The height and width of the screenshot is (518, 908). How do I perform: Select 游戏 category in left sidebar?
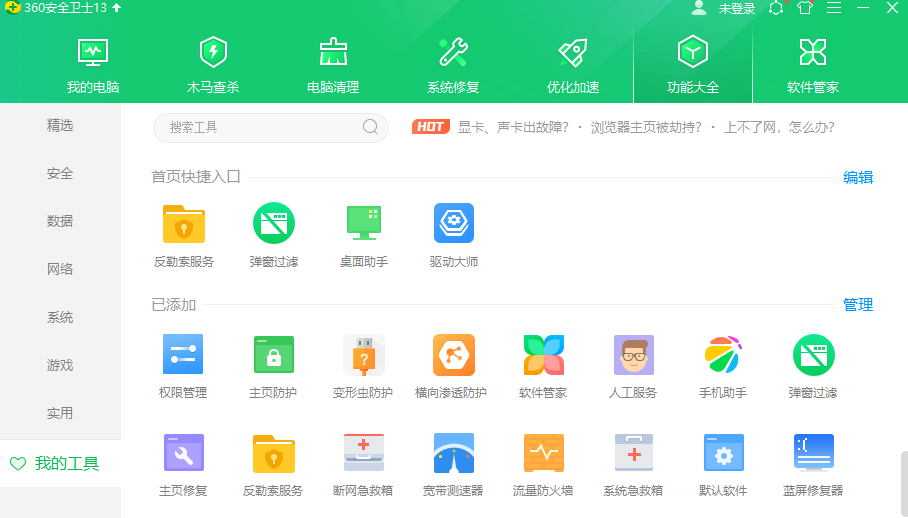pos(60,365)
